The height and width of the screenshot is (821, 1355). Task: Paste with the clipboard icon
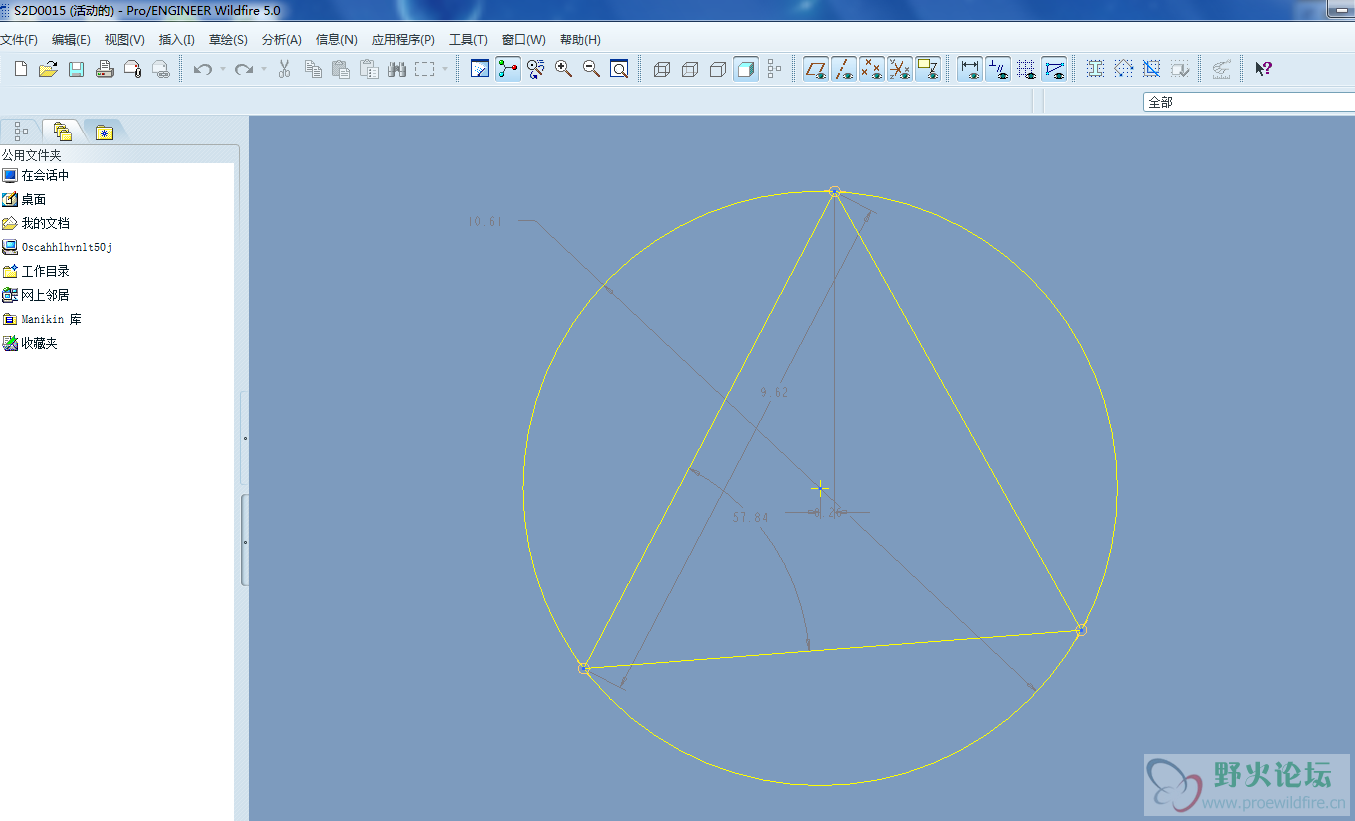click(x=341, y=69)
